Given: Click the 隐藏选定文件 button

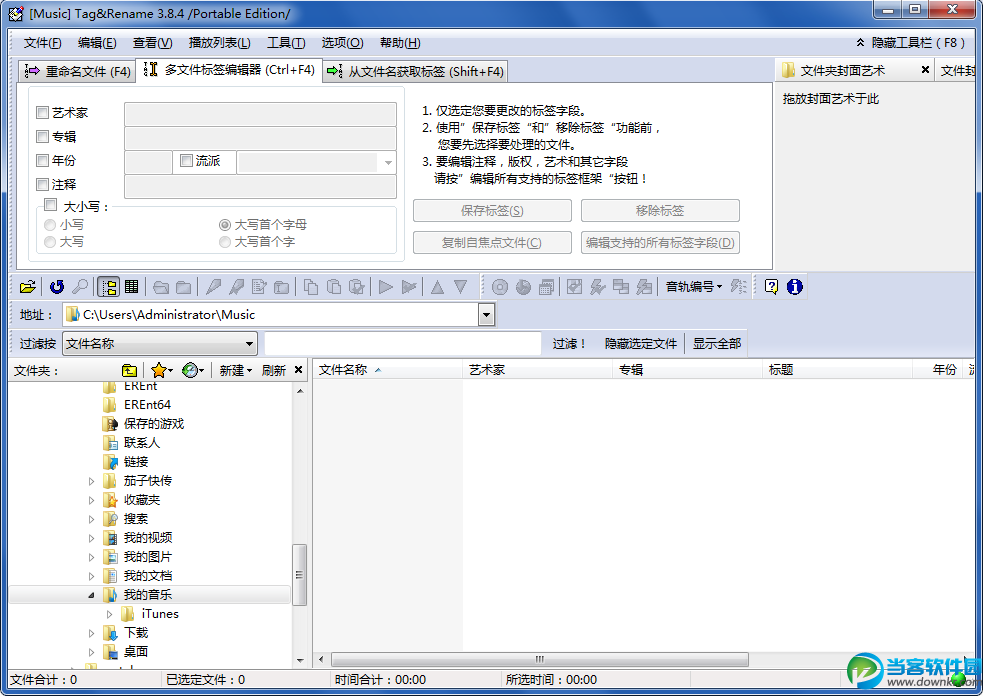Looking at the screenshot, I should click(641, 344).
